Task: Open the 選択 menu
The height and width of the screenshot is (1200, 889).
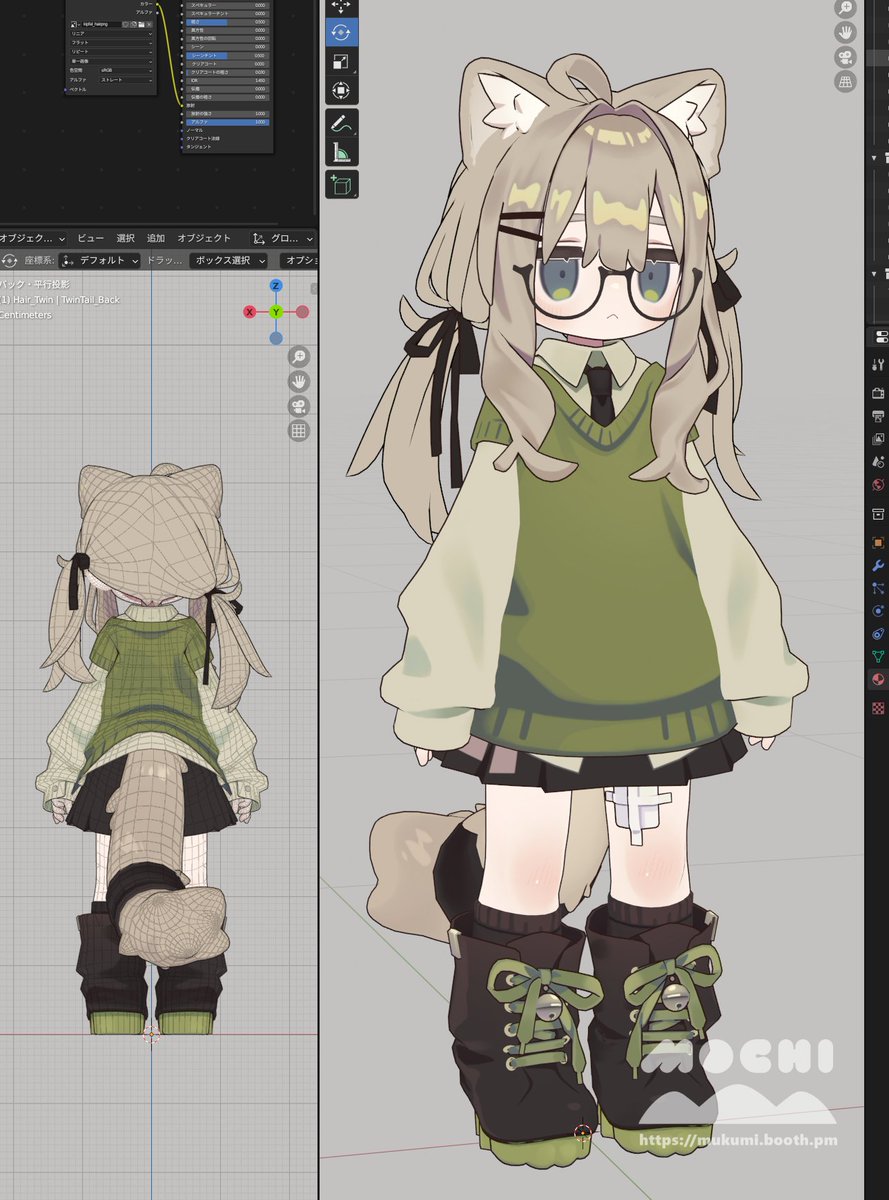Action: (x=125, y=239)
